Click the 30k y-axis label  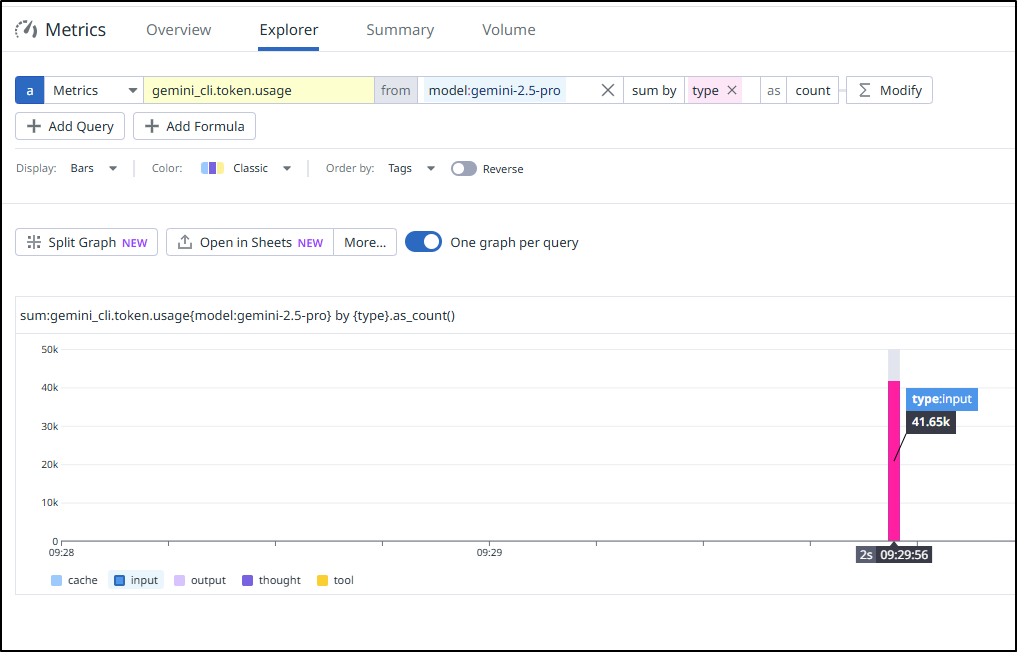49,426
